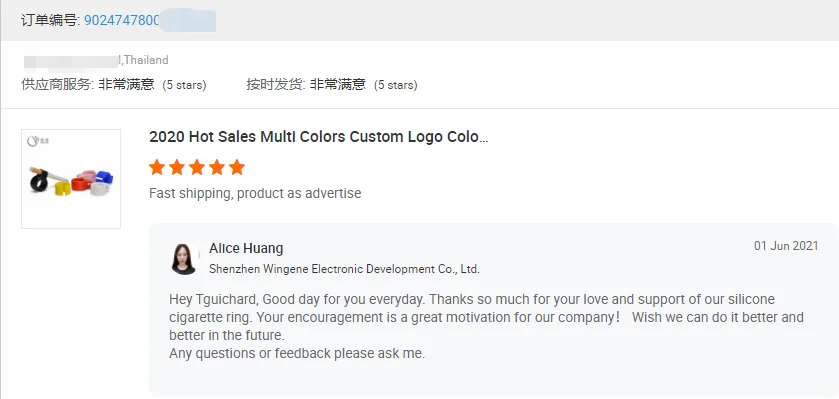Click the brand logo inside product thumbnail
Screen dimensions: 839x399
click(38, 142)
